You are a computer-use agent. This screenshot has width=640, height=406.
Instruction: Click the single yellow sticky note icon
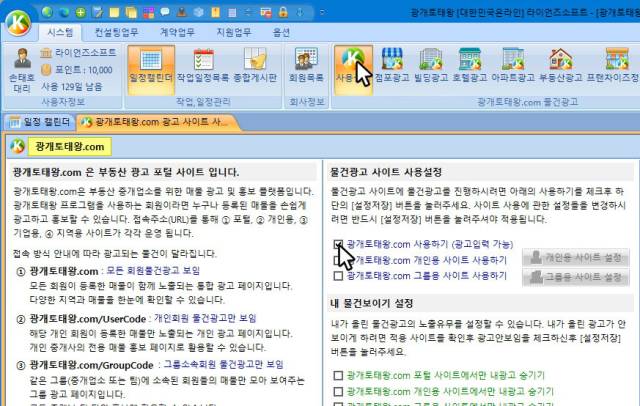tap(114, 12)
